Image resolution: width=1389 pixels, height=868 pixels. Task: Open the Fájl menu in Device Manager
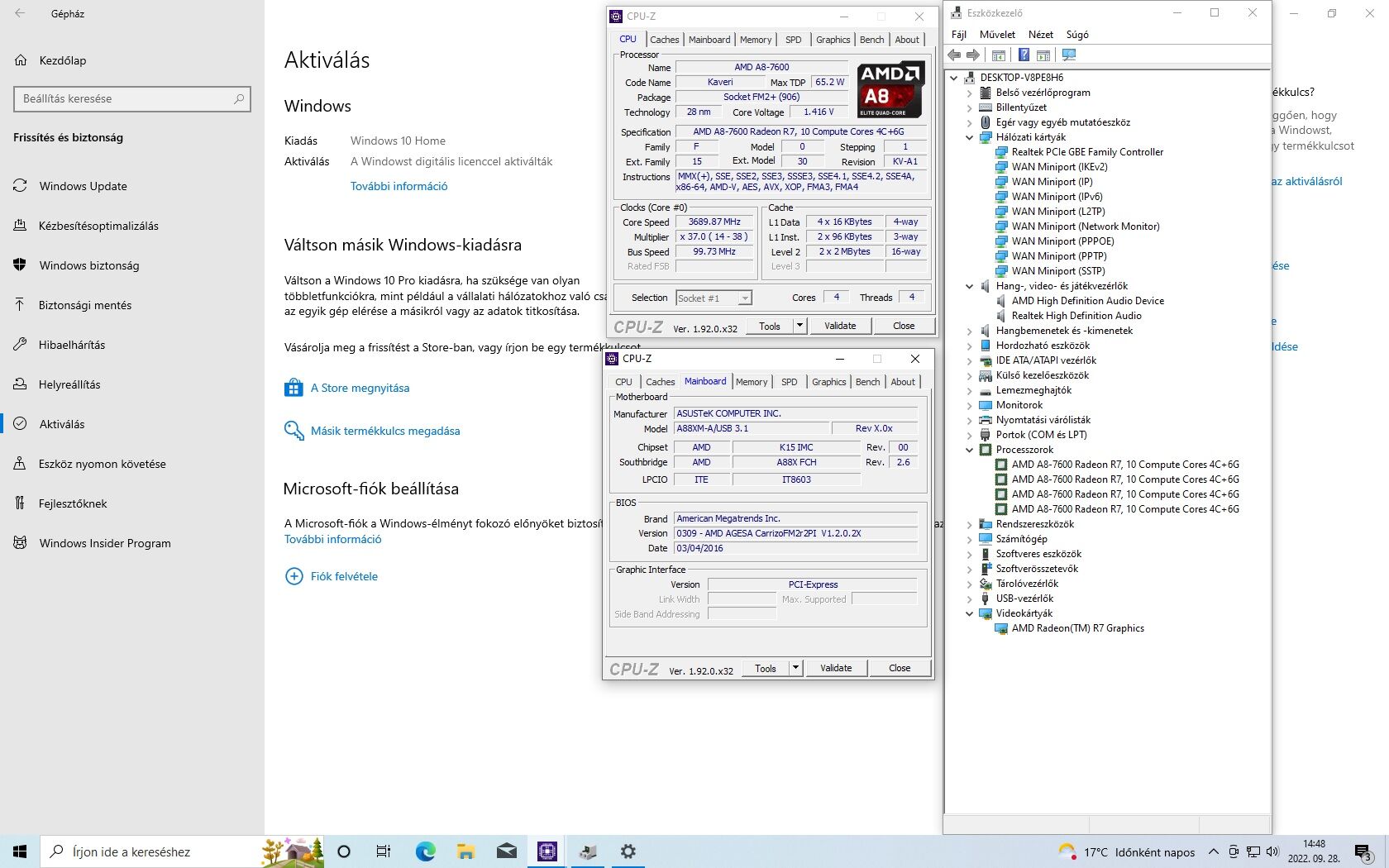coord(959,35)
